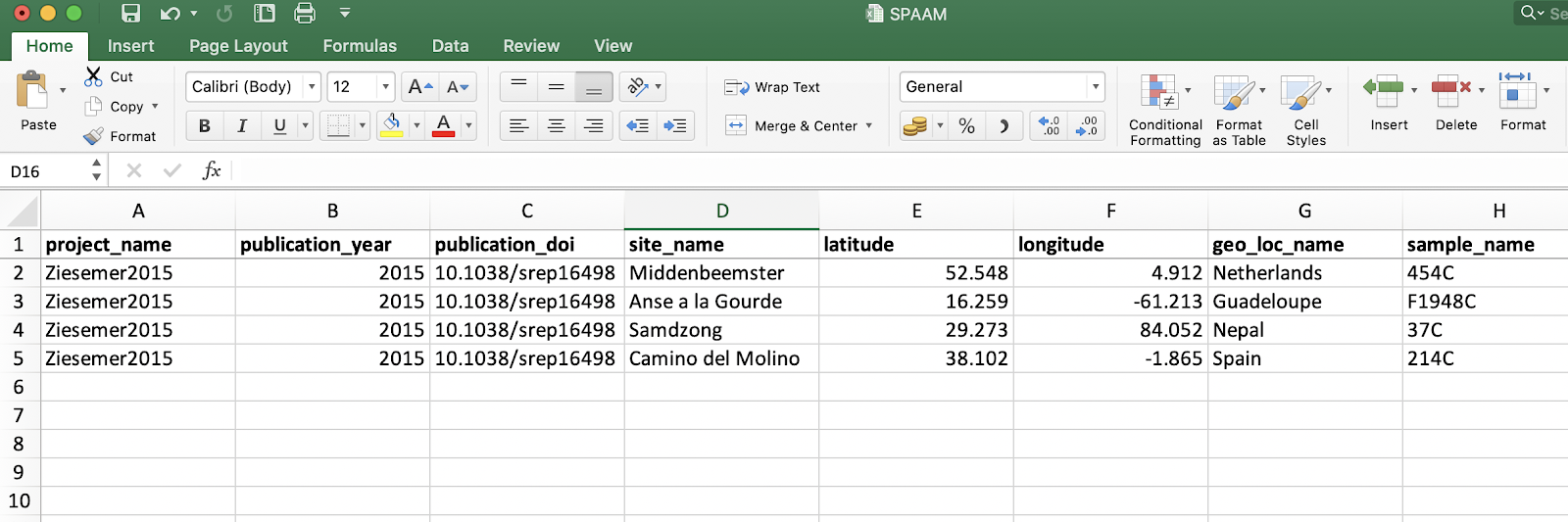Open text orientation options
The width and height of the screenshot is (1568, 522).
pos(643,86)
